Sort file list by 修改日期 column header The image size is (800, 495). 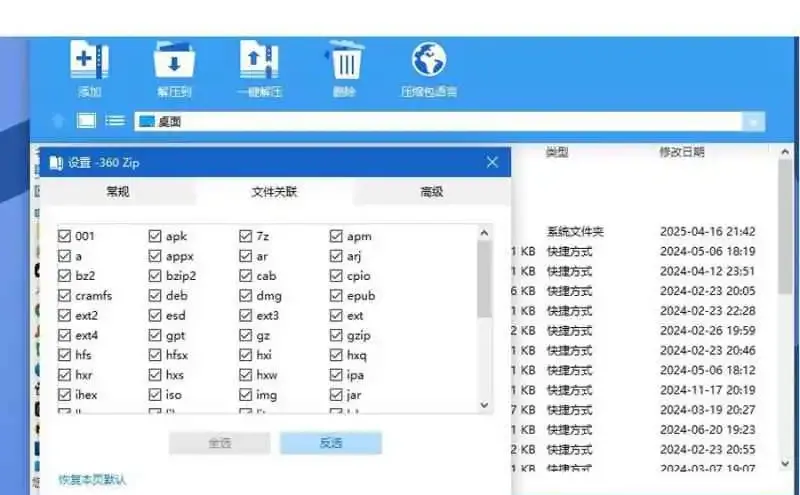tap(682, 152)
